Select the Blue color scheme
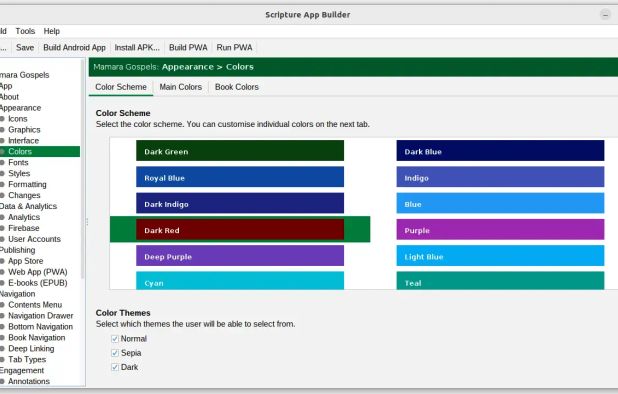 point(500,203)
